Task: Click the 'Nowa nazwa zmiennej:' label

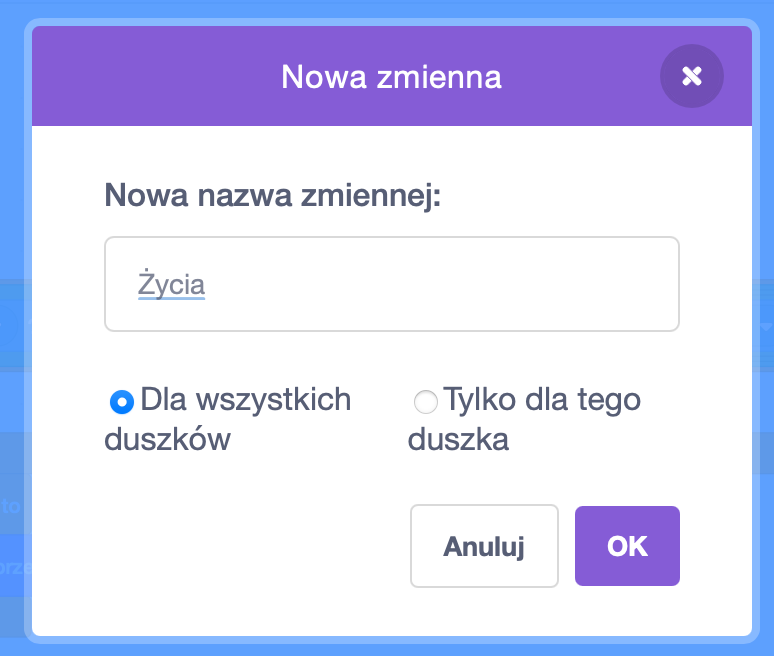Action: pyautogui.click(x=273, y=193)
